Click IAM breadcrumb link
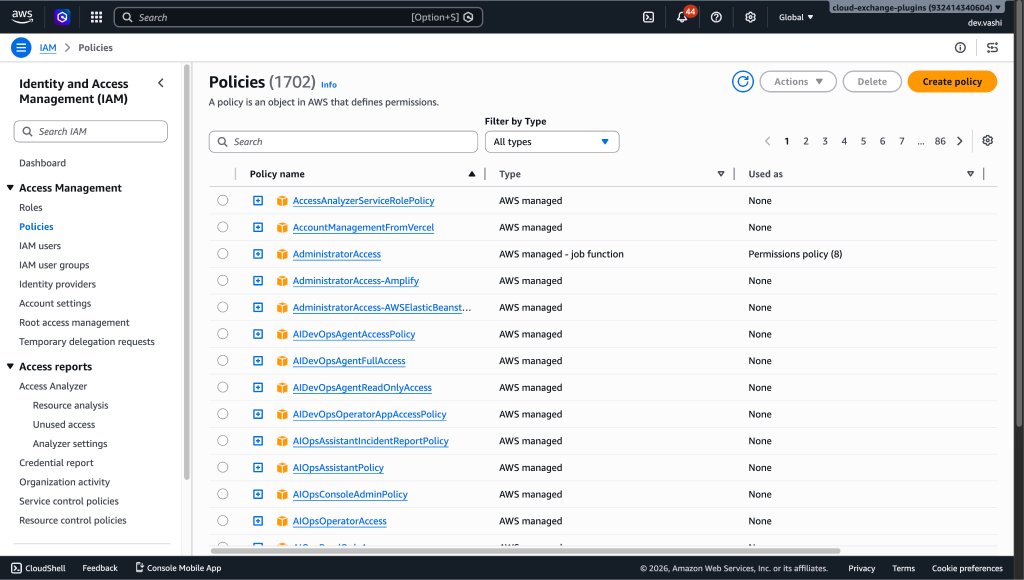Viewport: 1024px width, 580px height. pyautogui.click(x=48, y=48)
